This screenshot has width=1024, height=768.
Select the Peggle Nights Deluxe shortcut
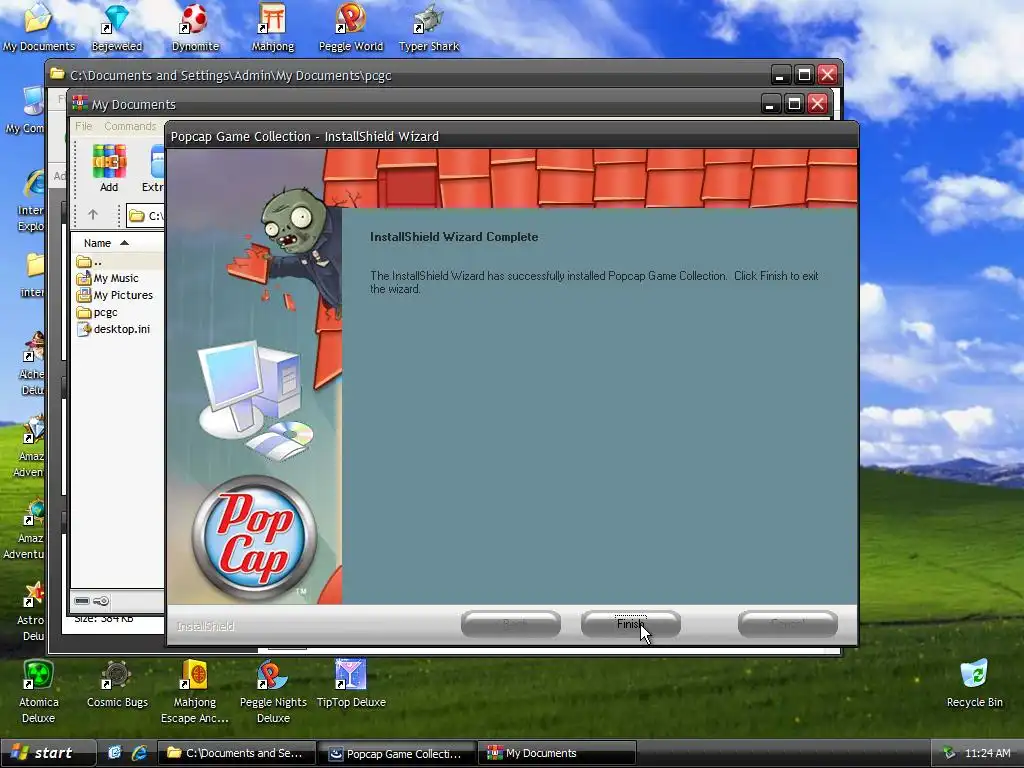point(273,692)
